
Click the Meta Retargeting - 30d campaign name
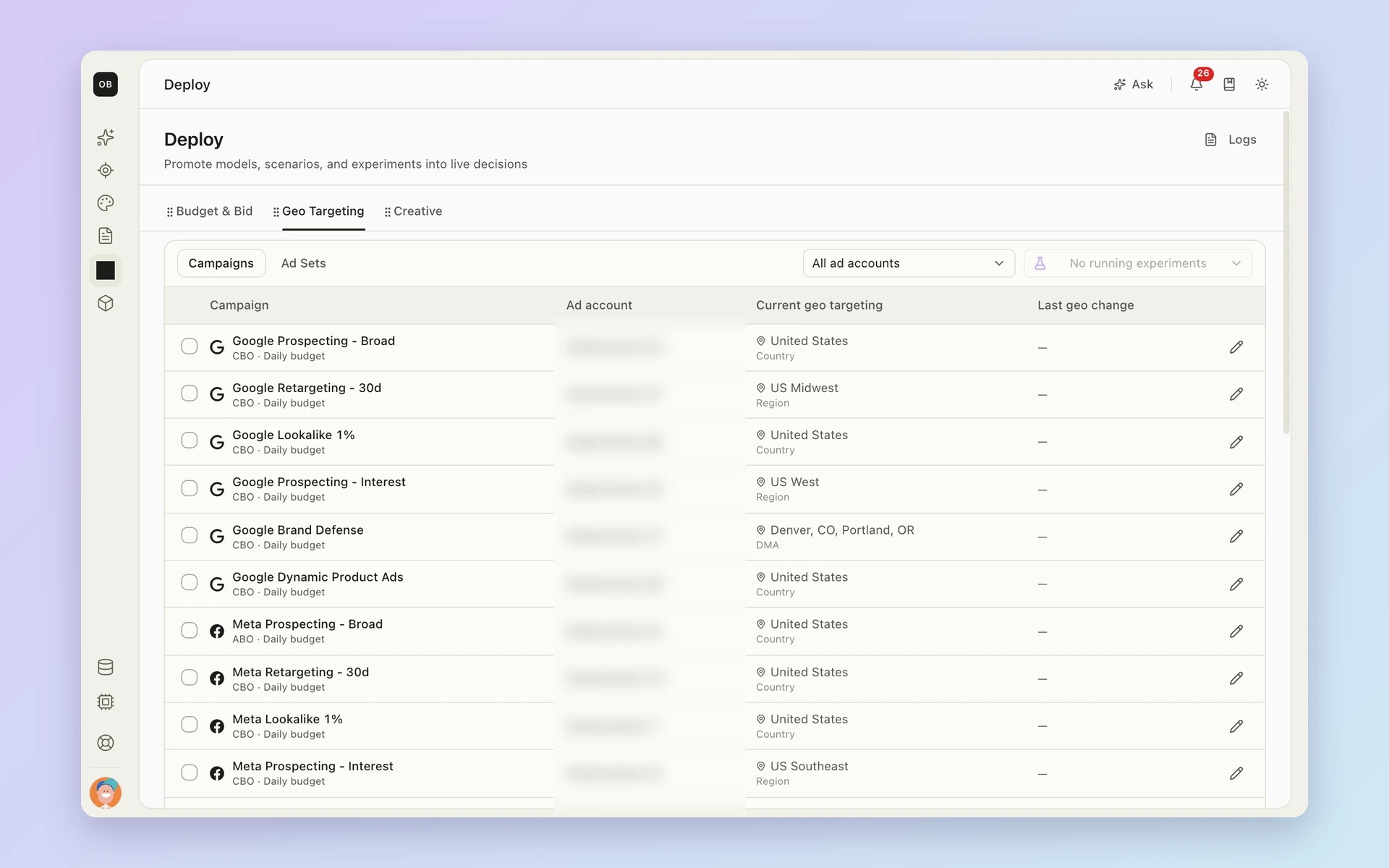(300, 672)
